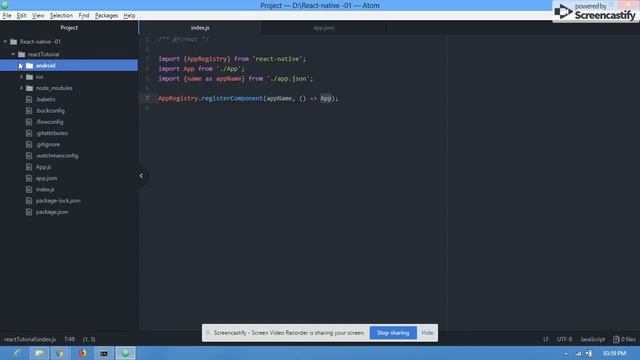Click the reactTutorial\index.js path in status bar

pos(30,339)
